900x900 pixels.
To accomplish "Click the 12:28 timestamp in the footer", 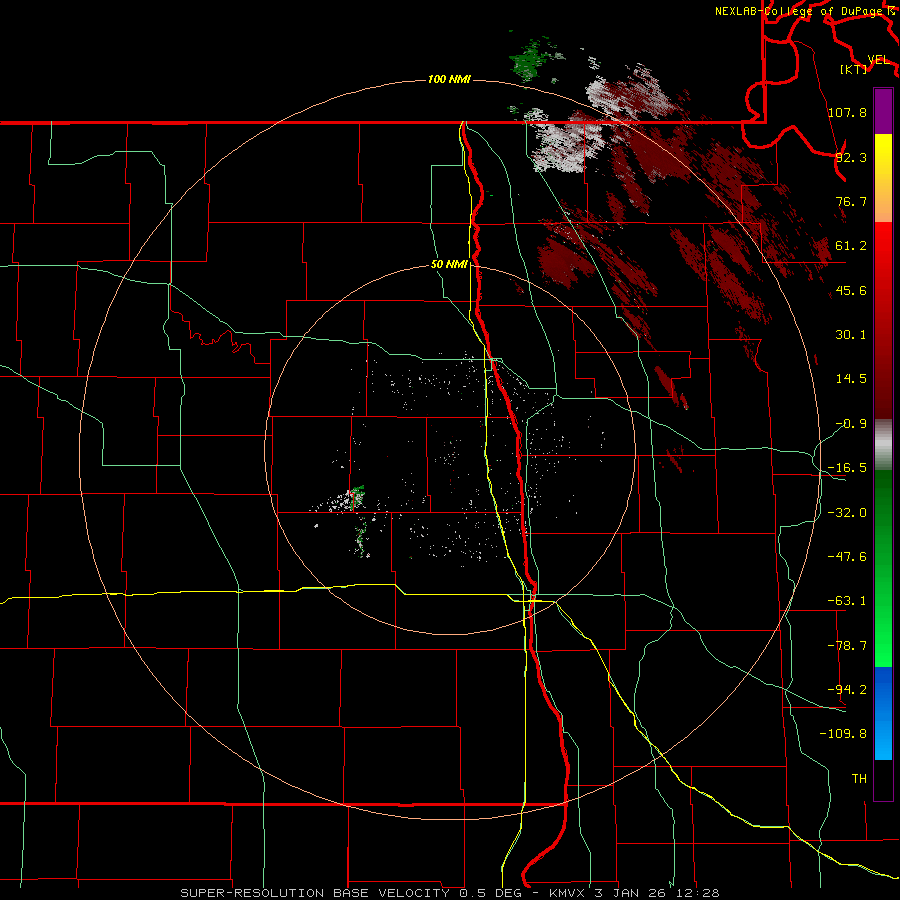I will tap(700, 893).
